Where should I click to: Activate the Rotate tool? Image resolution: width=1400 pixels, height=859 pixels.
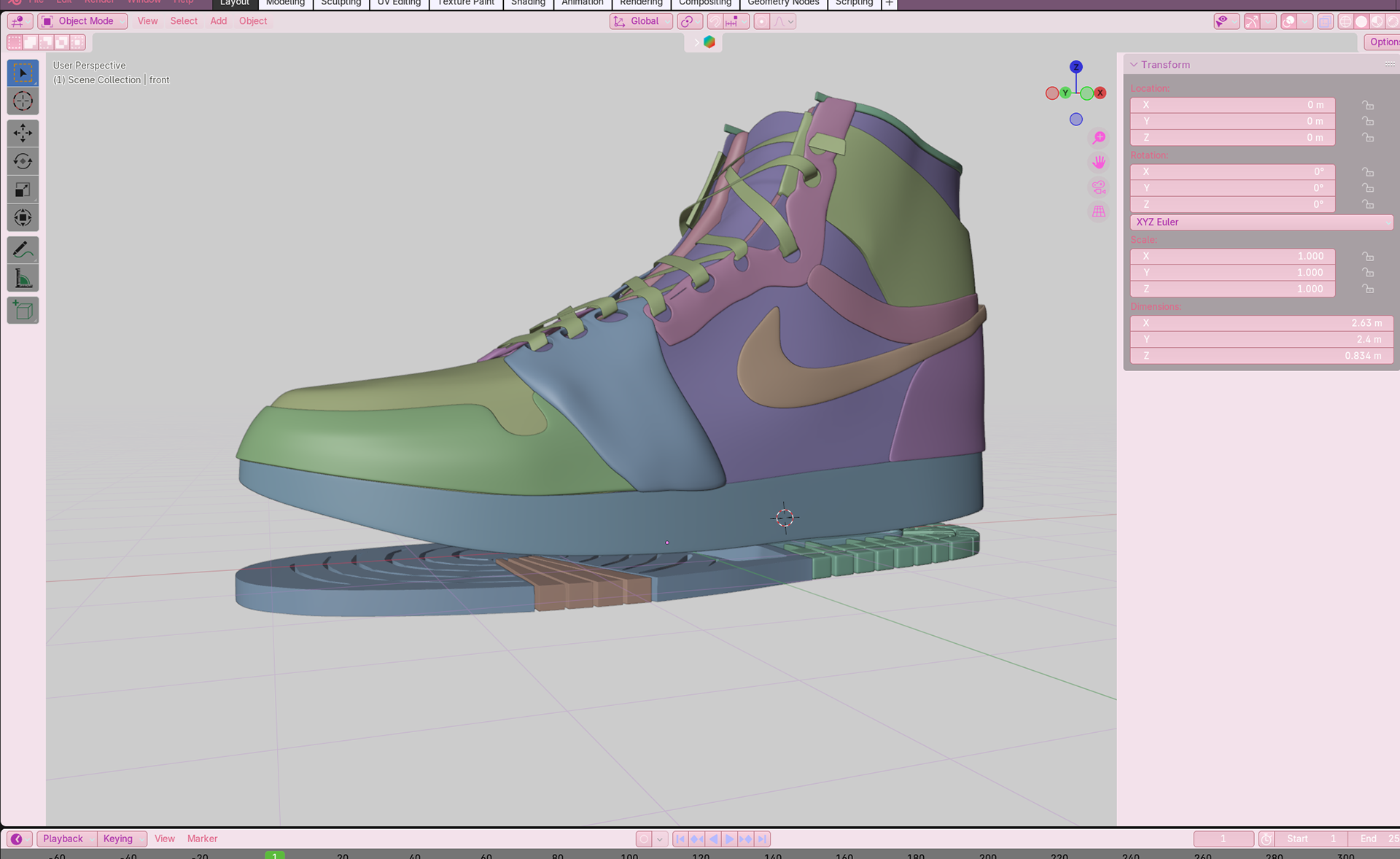[x=23, y=161]
